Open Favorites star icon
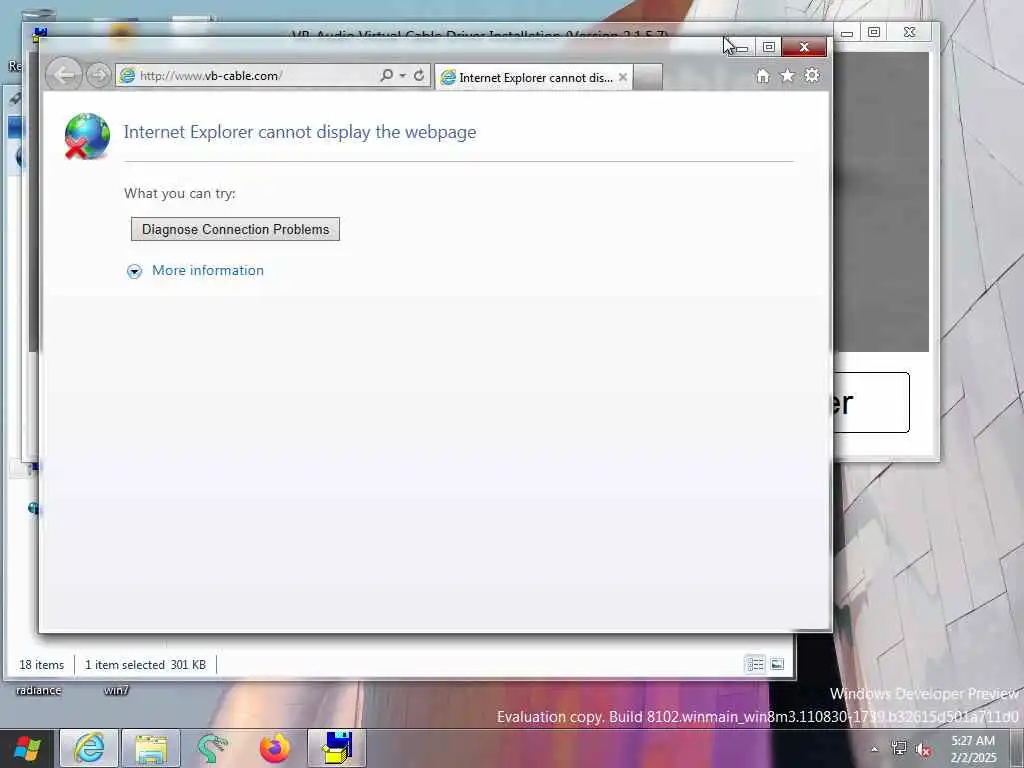1024x768 pixels. pyautogui.click(x=788, y=76)
